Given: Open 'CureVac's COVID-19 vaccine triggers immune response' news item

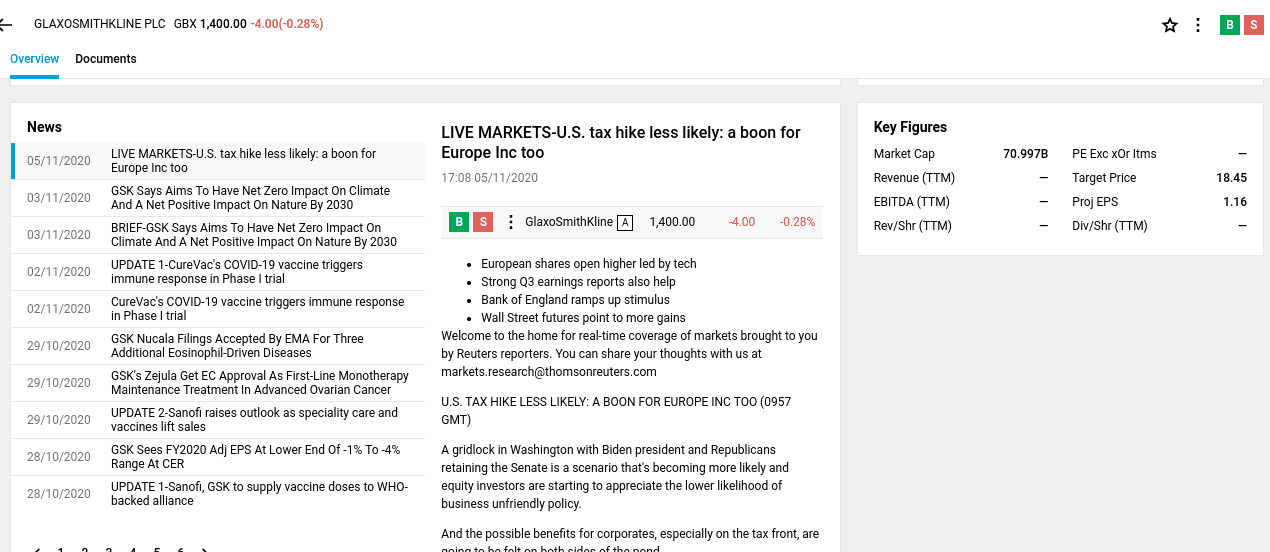Looking at the screenshot, I should [218, 309].
